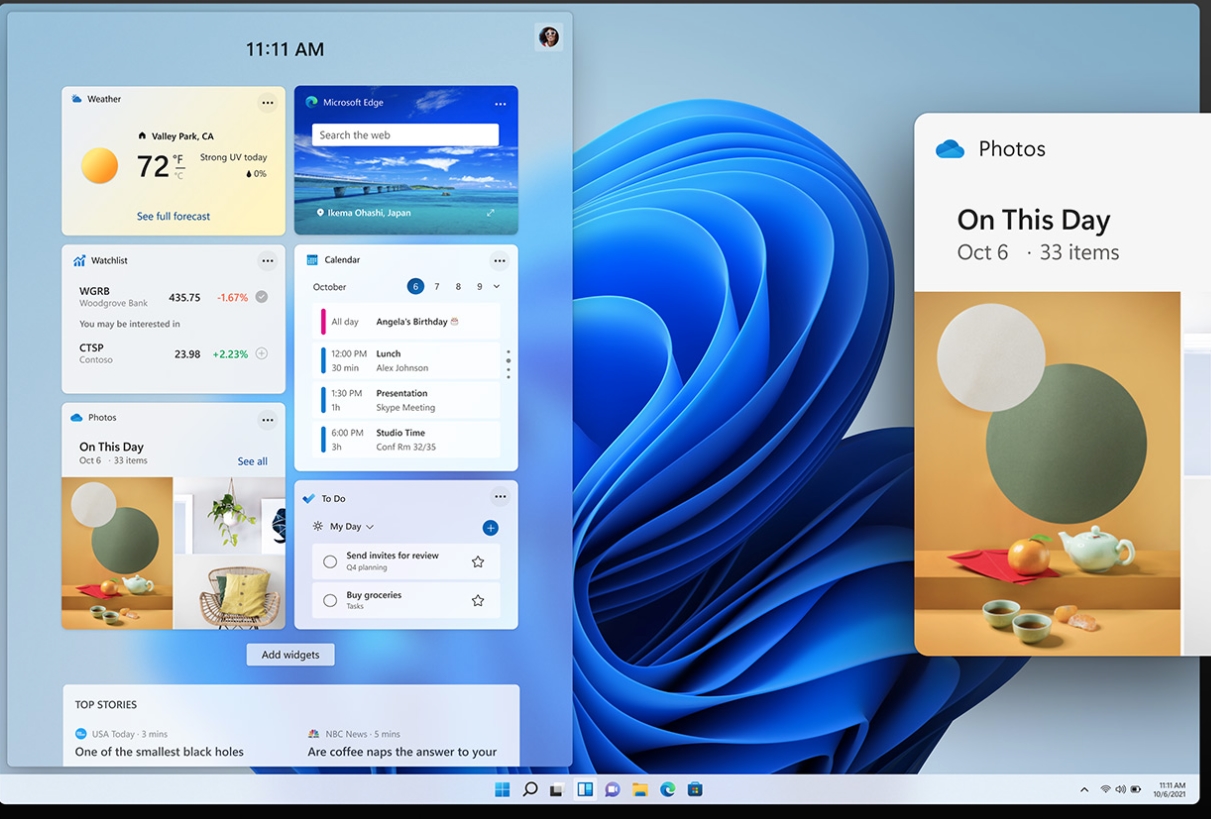
Task: Star the Send invites for review task
Action: [478, 562]
